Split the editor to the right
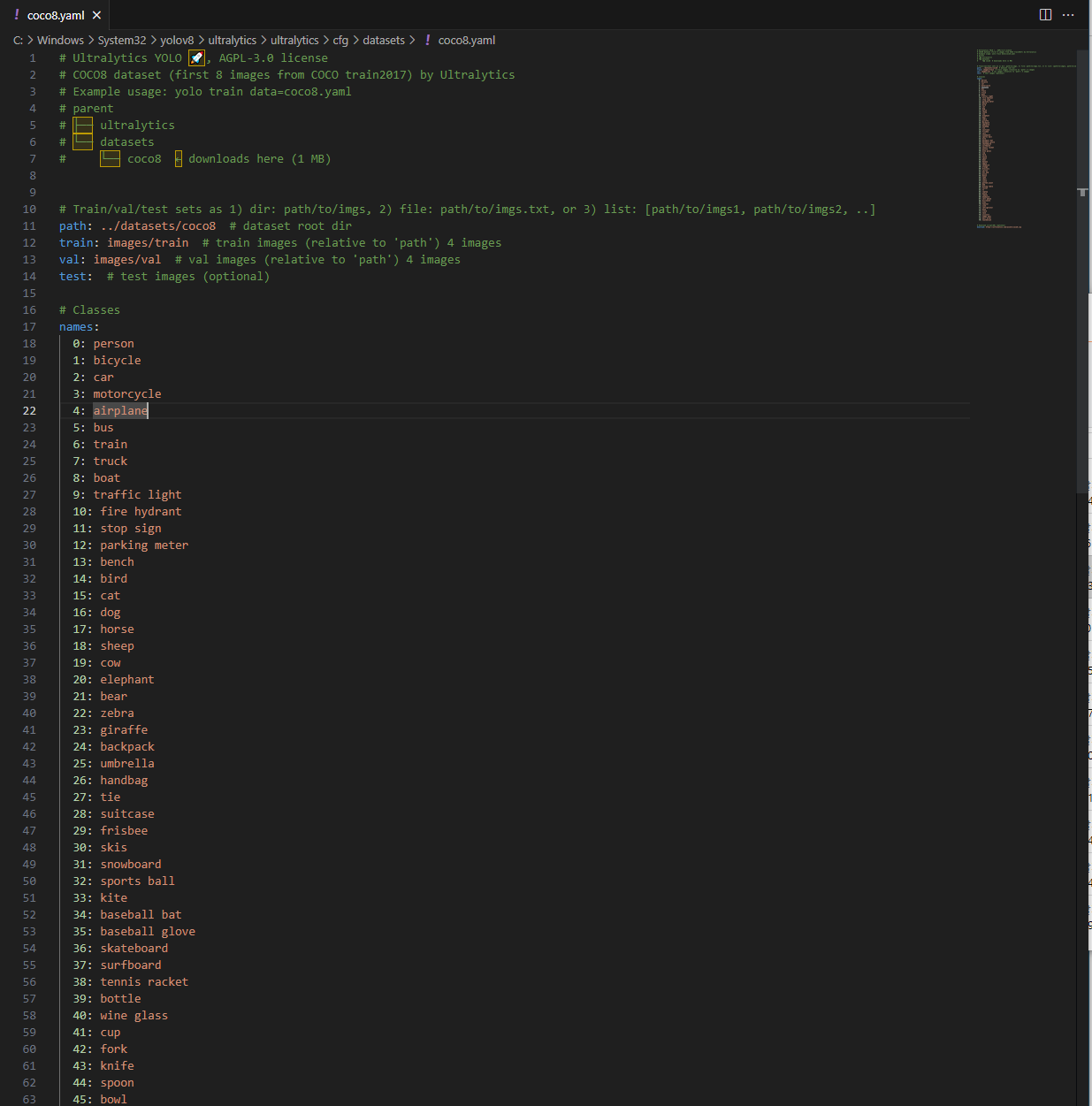 point(1045,15)
